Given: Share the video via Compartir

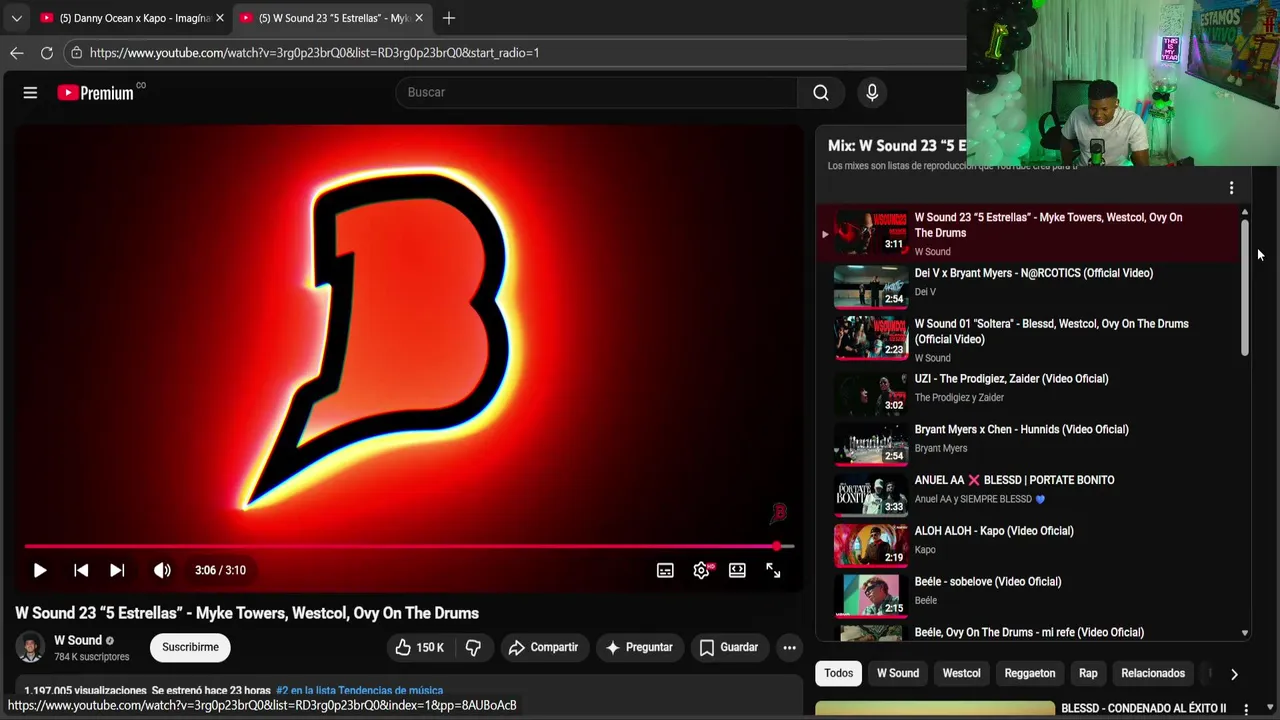Looking at the screenshot, I should click(x=543, y=647).
